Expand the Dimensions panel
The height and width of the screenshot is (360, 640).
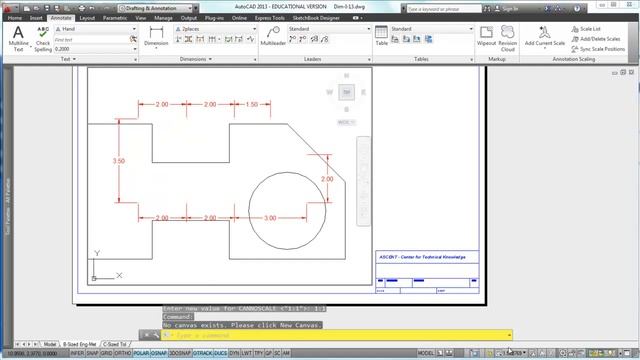coord(196,59)
